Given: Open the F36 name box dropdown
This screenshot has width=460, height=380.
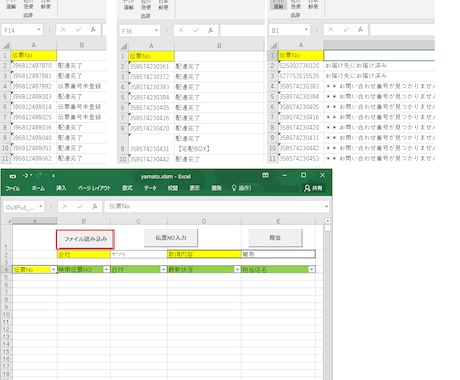Looking at the screenshot, I should (x=156, y=31).
